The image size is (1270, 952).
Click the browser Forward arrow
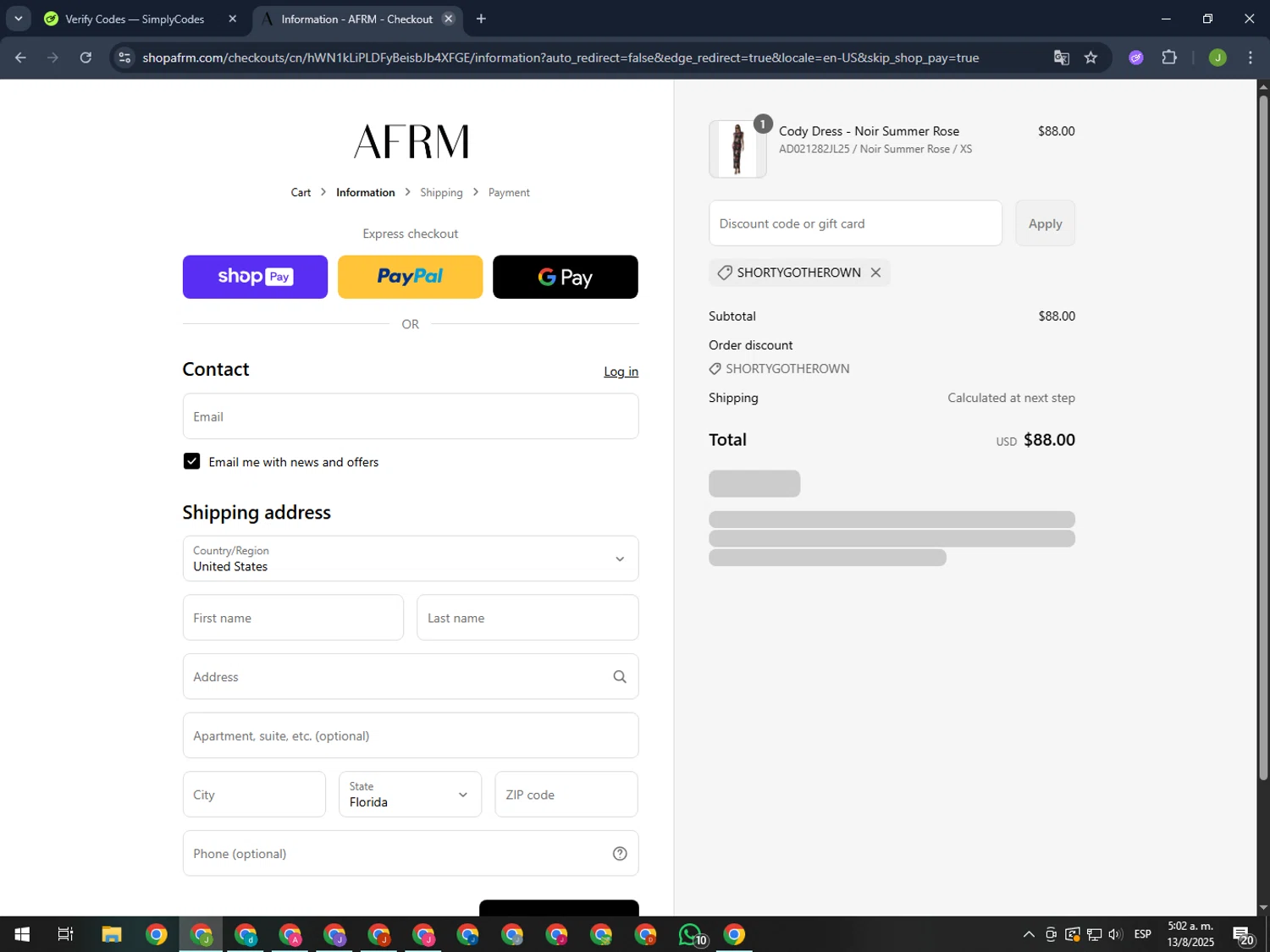tap(52, 58)
